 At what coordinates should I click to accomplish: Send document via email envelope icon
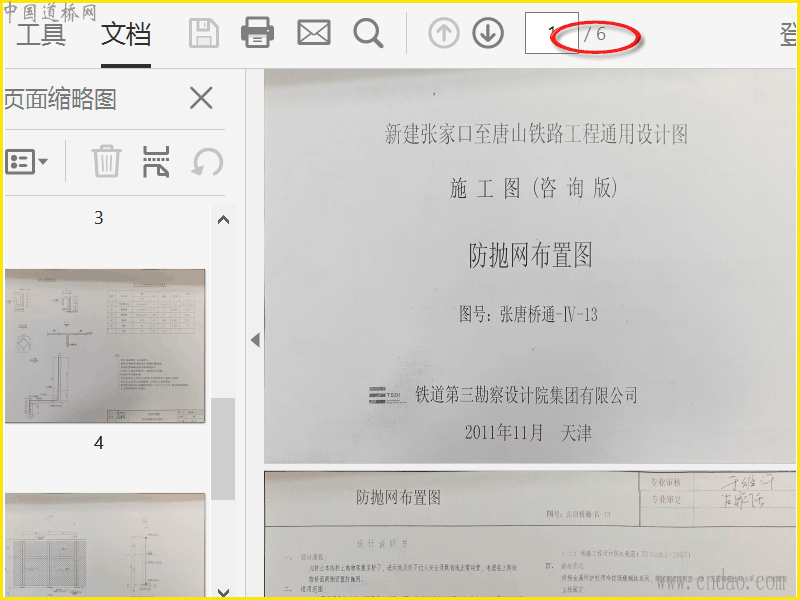click(314, 33)
